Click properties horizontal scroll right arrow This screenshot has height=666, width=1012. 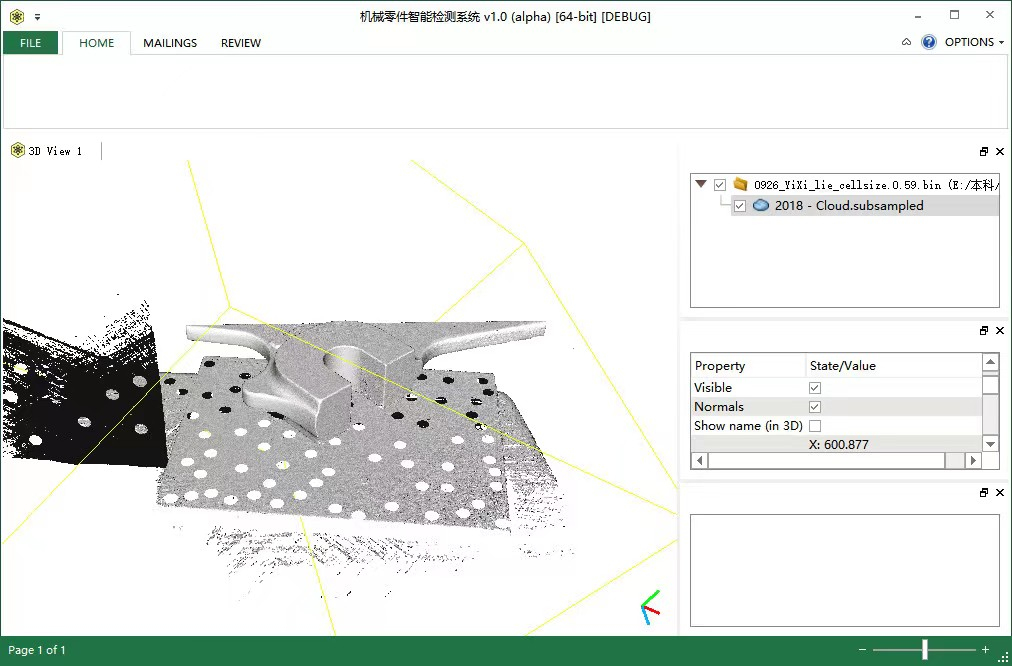coord(973,460)
